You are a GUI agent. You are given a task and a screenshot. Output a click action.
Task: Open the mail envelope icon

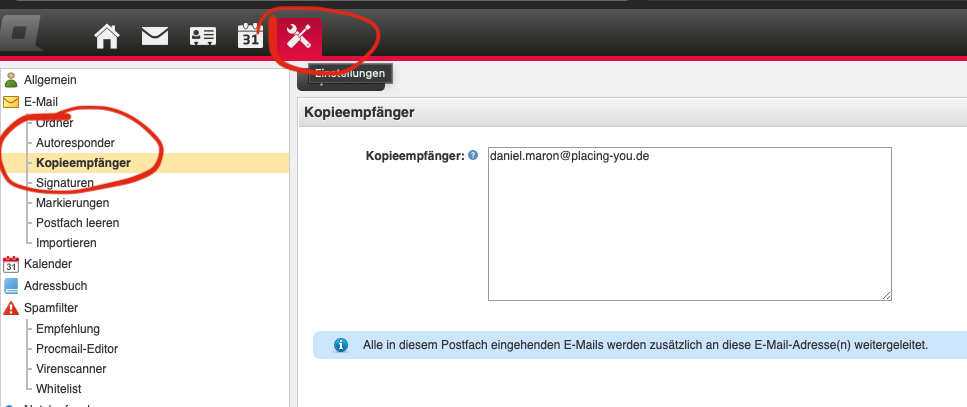pos(155,36)
